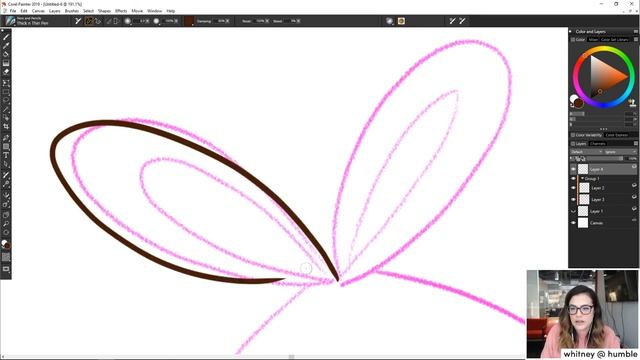The height and width of the screenshot is (360, 640).
Task: Open Layers panel options menu
Action: coord(636,144)
